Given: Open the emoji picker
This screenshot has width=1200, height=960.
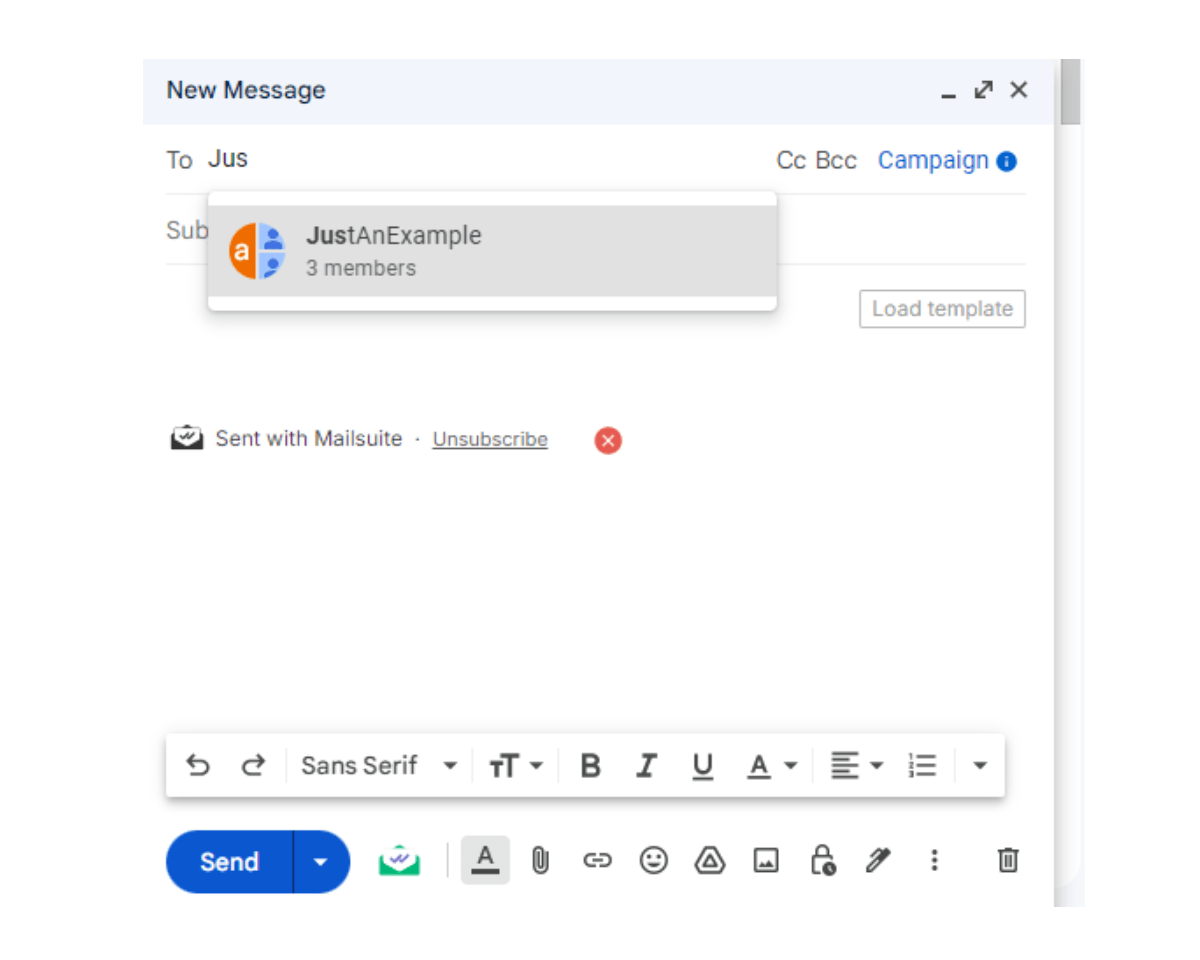Looking at the screenshot, I should coord(654,860).
